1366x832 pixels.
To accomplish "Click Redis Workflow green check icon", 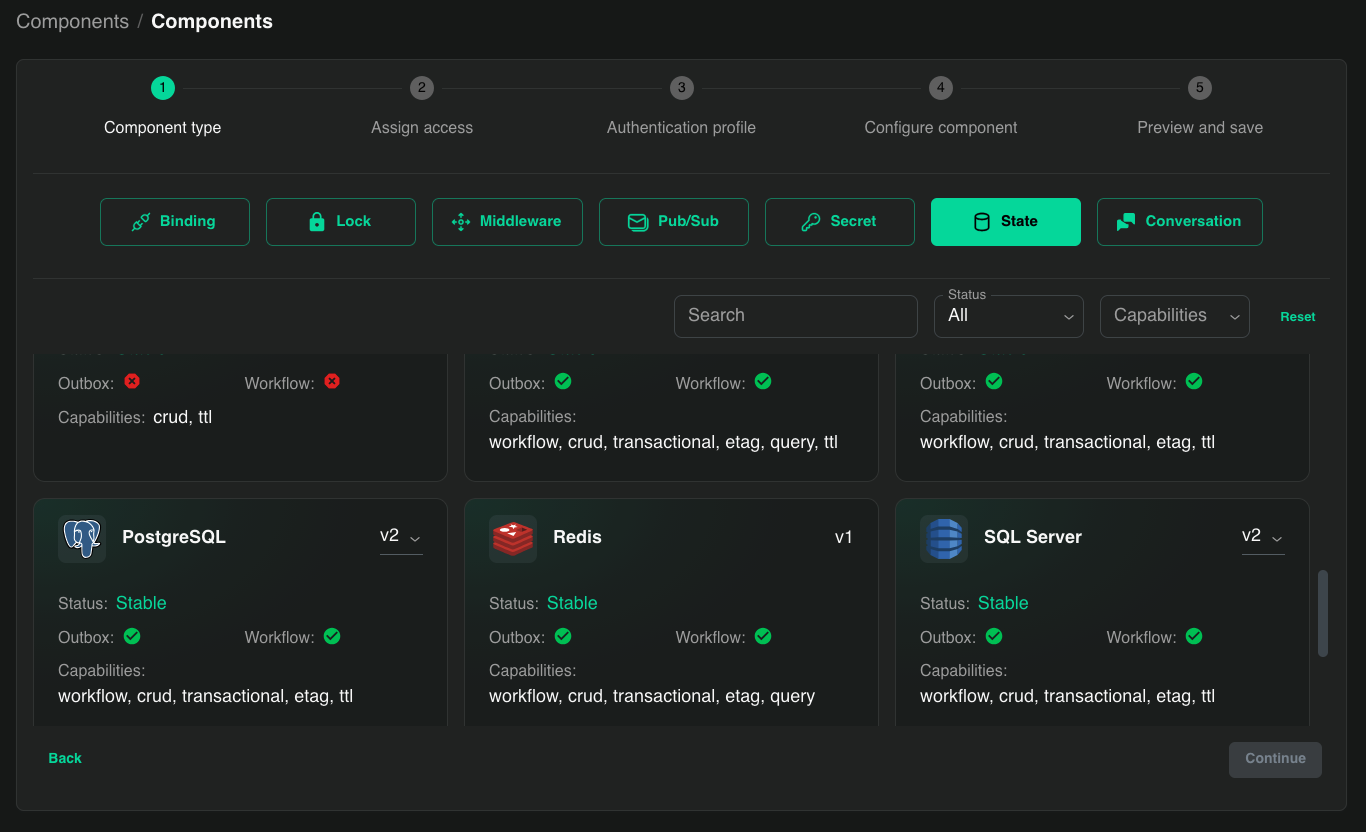I will tap(763, 636).
